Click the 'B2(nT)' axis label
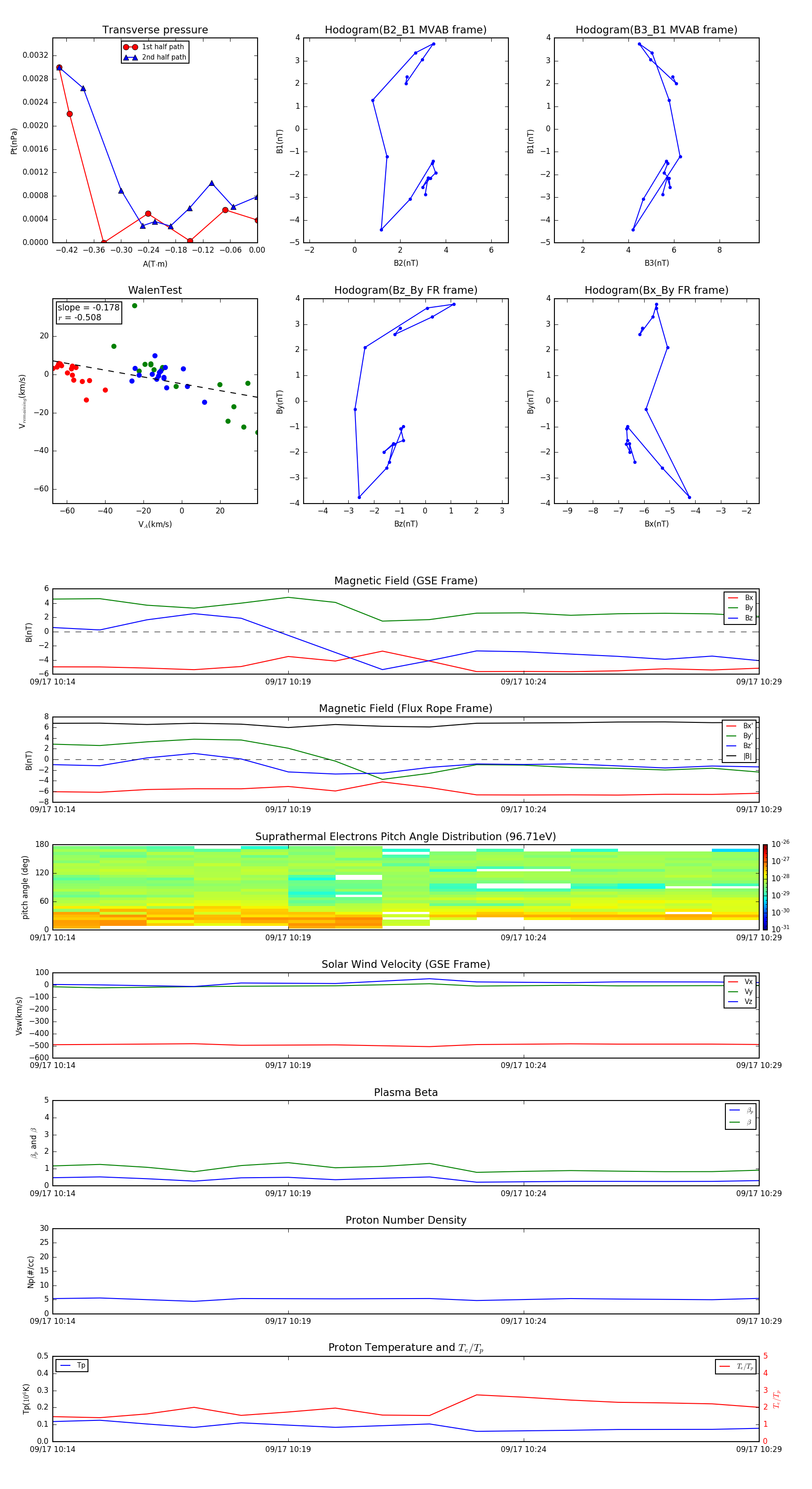812x1489 pixels. point(406,263)
